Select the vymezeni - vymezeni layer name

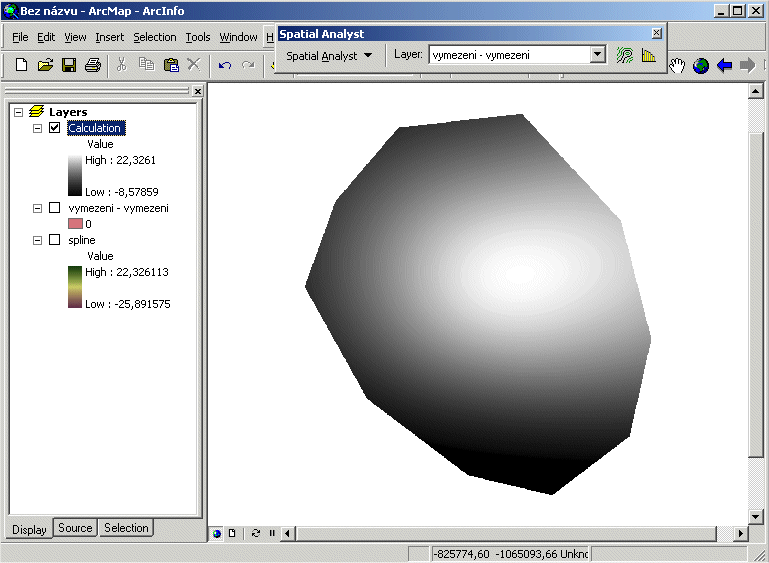(118, 208)
